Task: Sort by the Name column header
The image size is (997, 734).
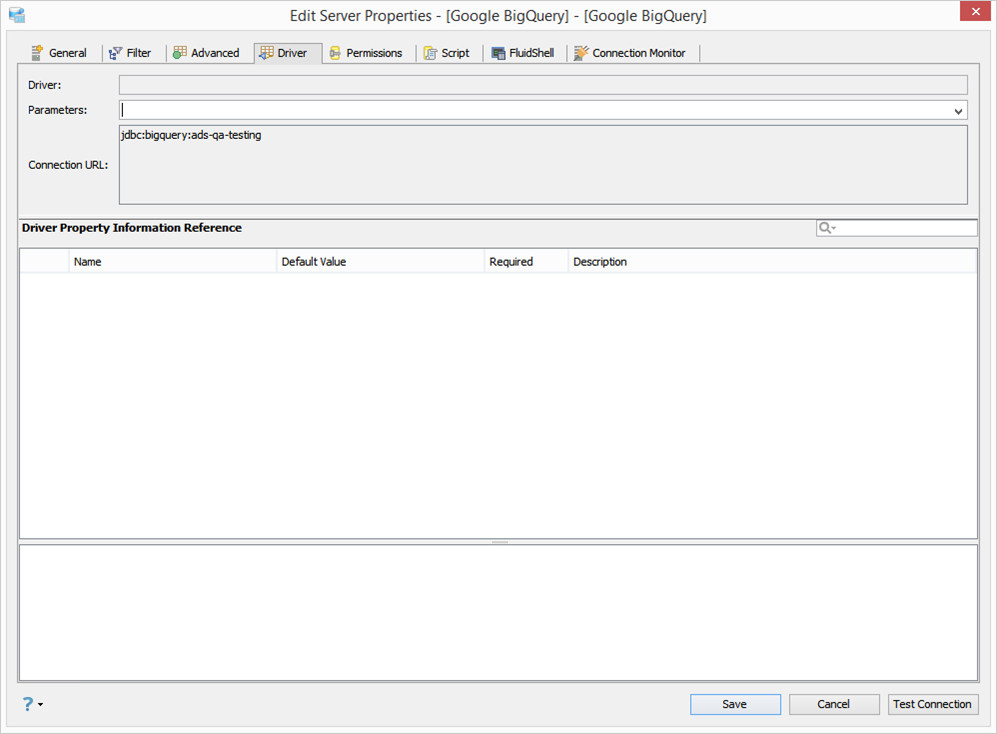Action: pyautogui.click(x=172, y=261)
